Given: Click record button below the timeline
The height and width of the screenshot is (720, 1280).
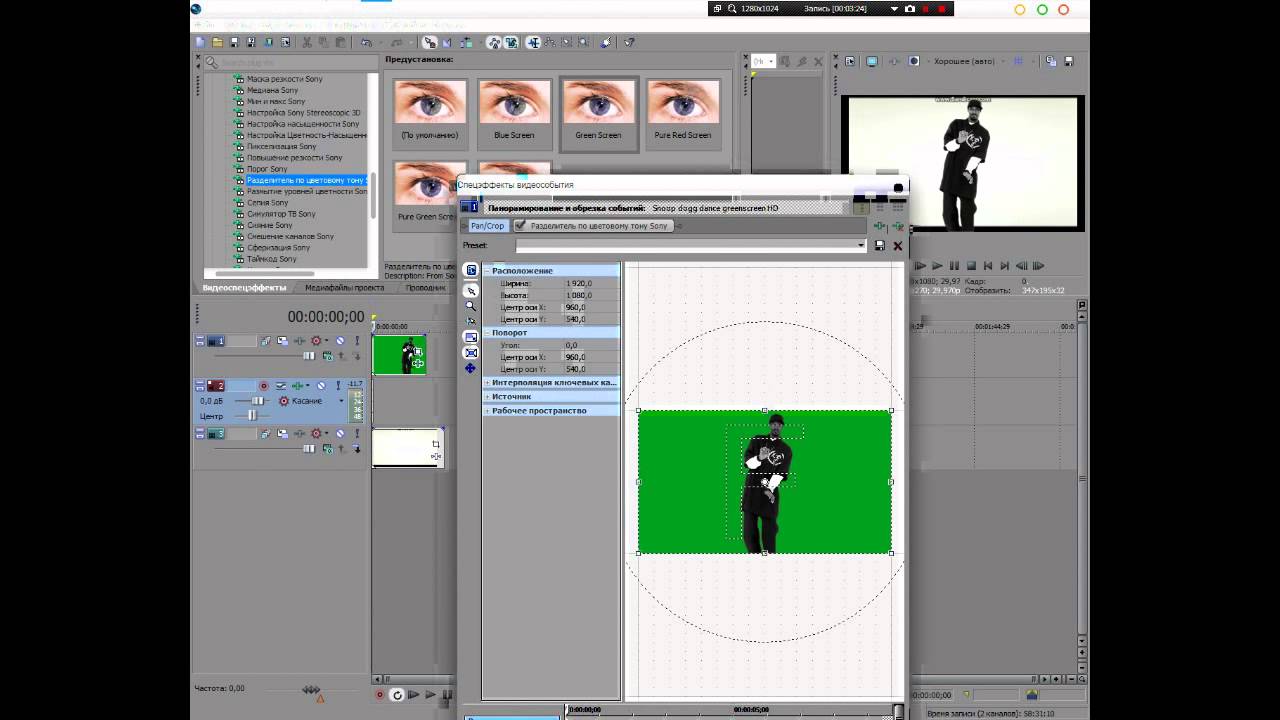Looking at the screenshot, I should click(x=380, y=694).
